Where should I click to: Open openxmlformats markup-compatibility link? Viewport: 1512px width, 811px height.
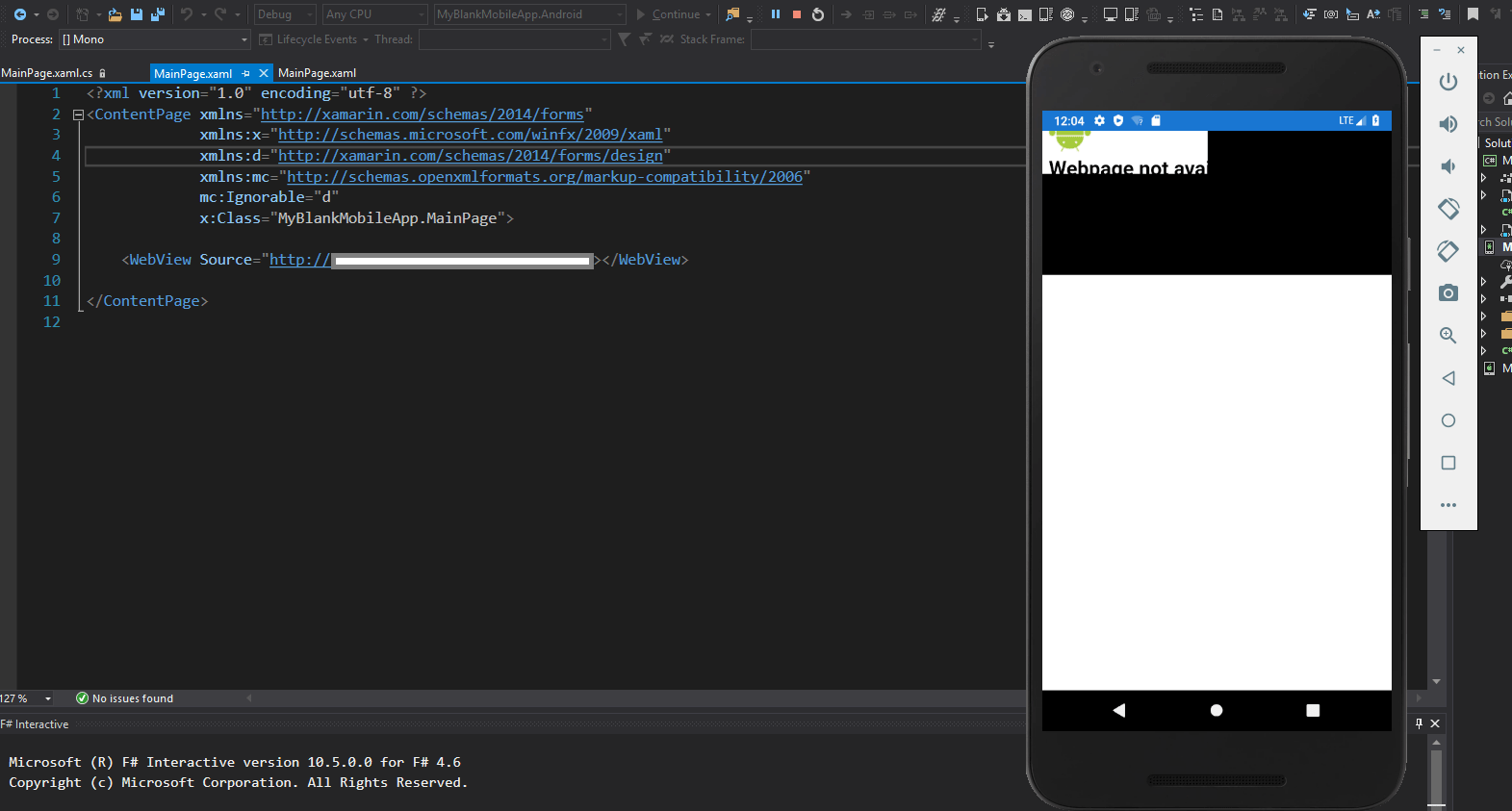[x=545, y=177]
